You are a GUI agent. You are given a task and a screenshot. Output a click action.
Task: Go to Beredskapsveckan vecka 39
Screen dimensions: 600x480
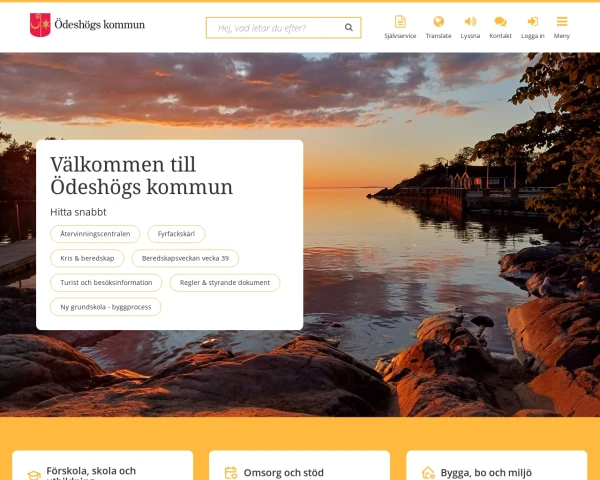pyautogui.click(x=185, y=258)
